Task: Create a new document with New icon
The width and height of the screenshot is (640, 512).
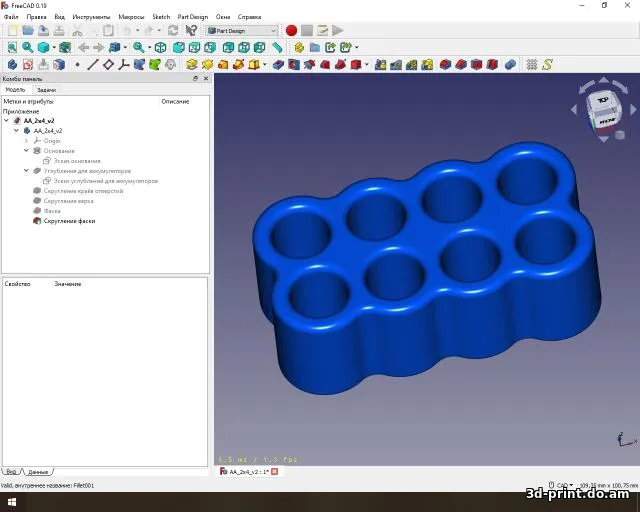Action: (13, 31)
